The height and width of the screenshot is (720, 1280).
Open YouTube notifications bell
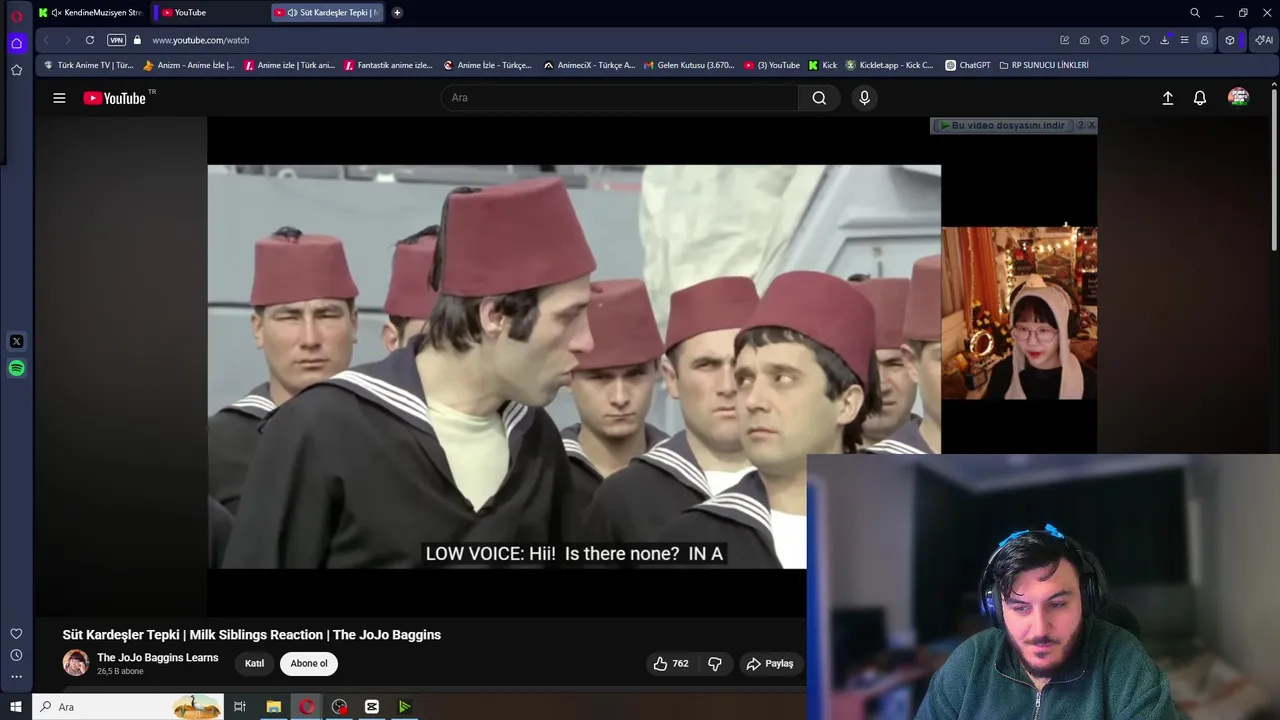coord(1200,98)
